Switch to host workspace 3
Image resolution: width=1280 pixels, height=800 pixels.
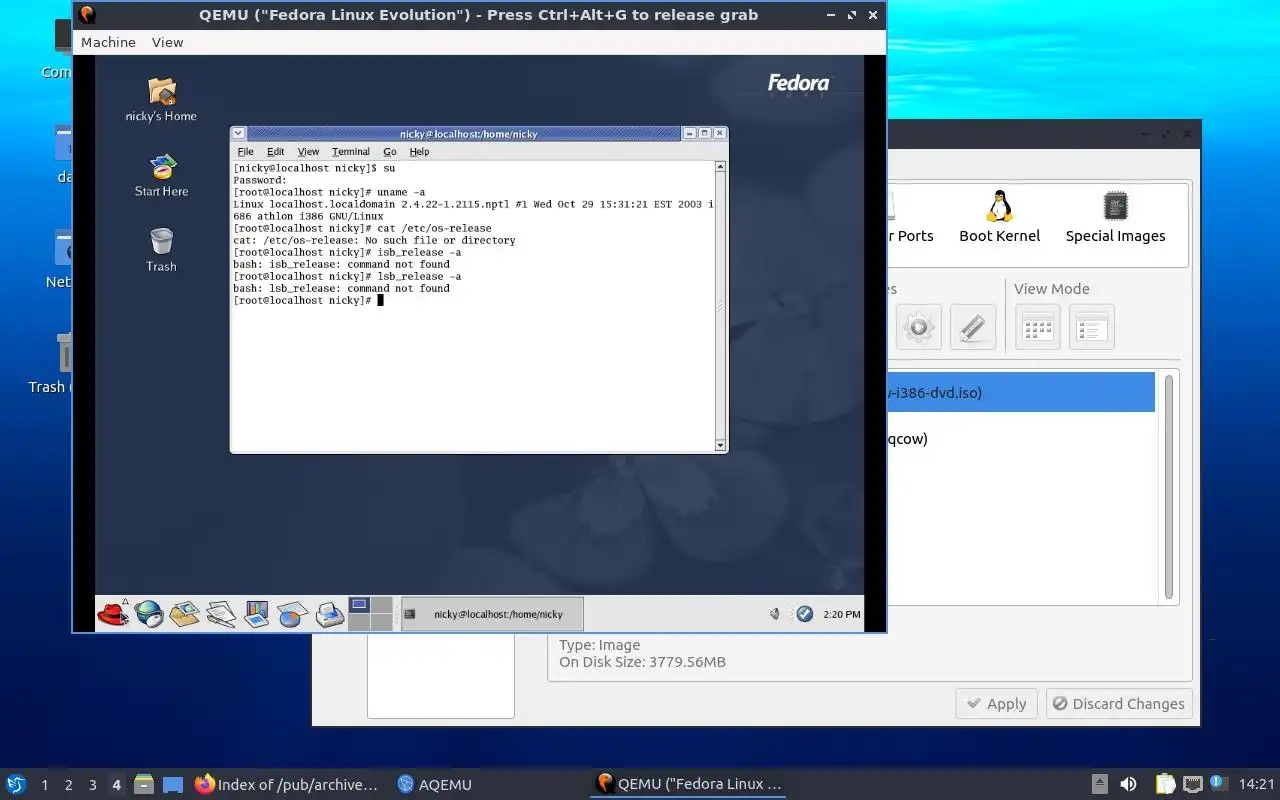(92, 785)
